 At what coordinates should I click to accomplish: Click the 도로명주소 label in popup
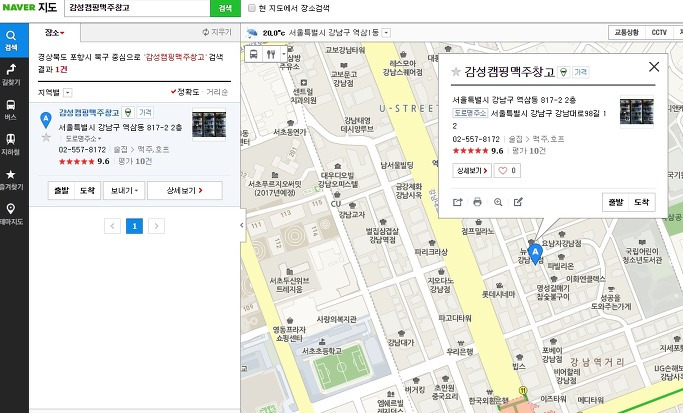click(470, 113)
